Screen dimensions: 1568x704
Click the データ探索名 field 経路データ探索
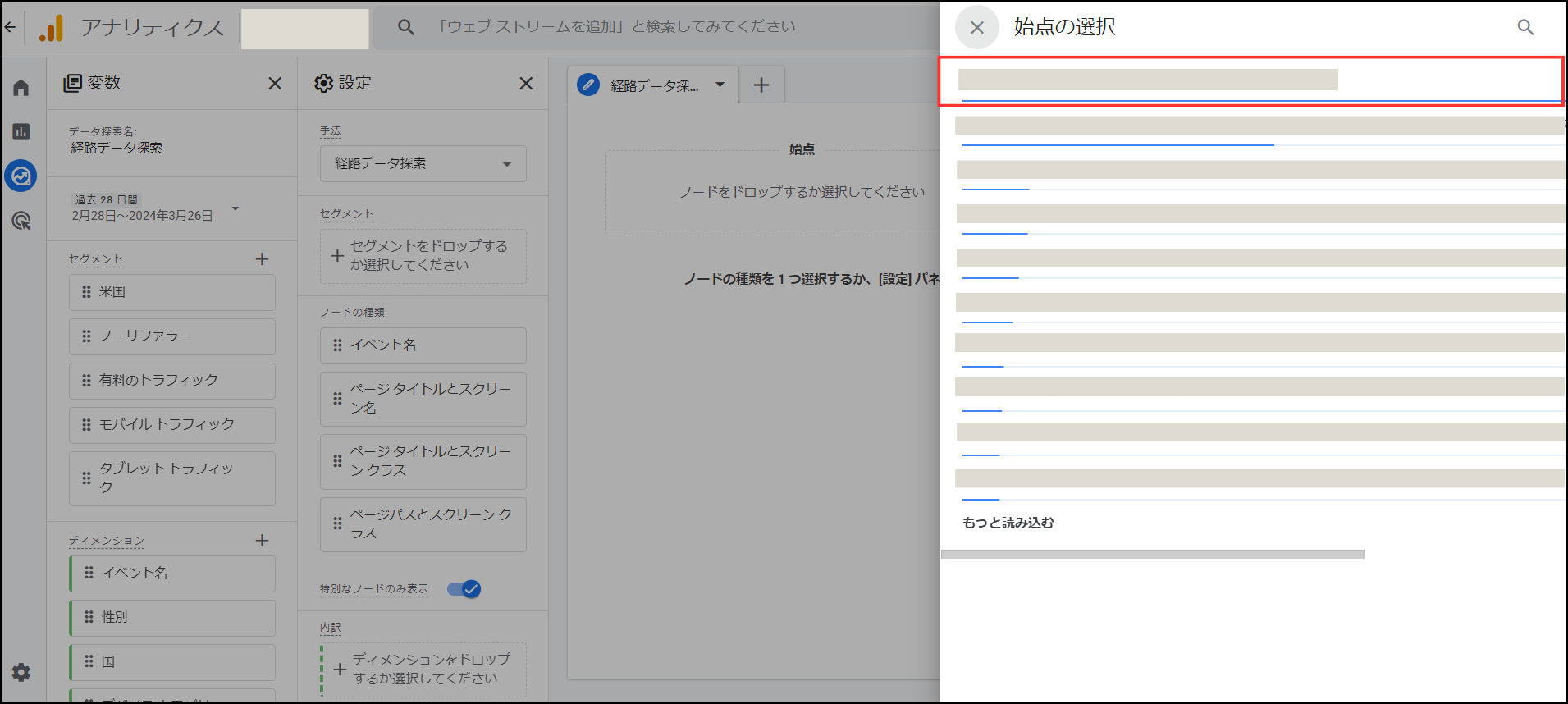click(117, 149)
